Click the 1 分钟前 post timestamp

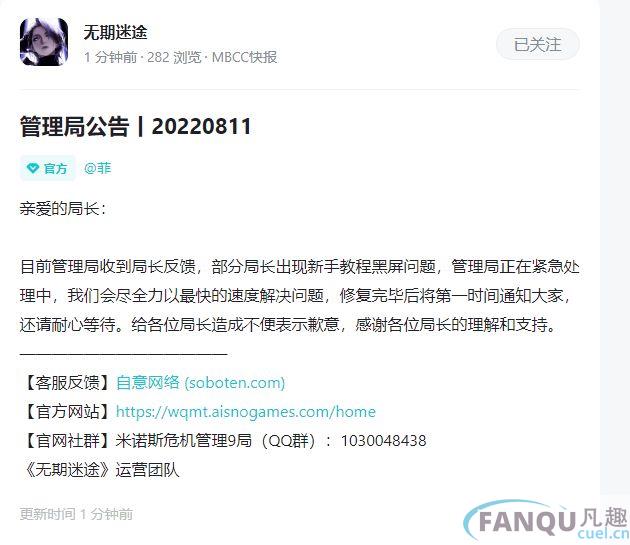tap(110, 57)
